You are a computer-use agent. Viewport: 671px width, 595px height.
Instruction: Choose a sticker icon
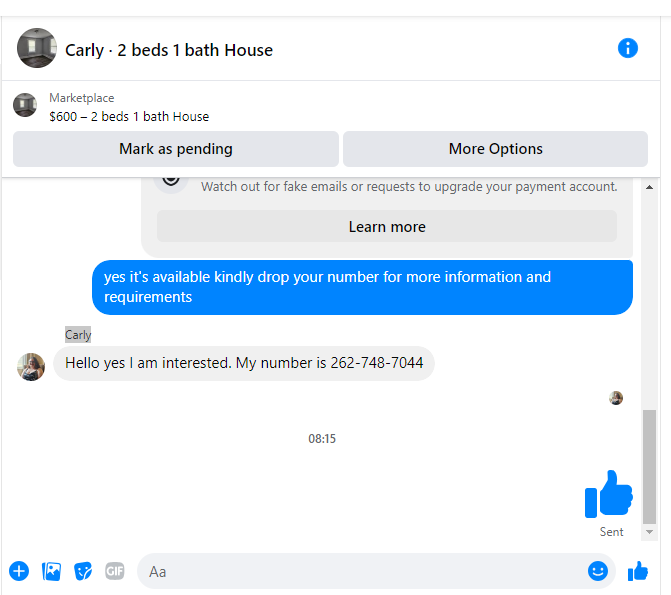coord(83,571)
